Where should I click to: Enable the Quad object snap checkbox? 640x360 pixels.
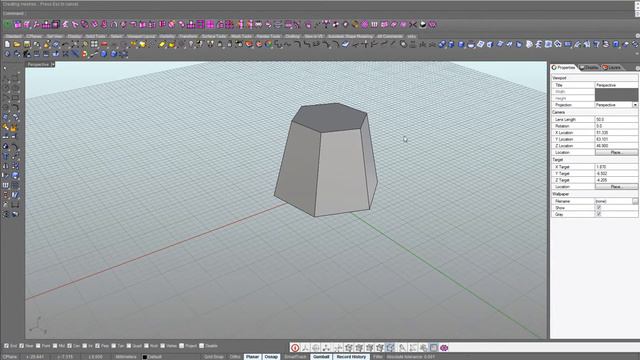tap(129, 346)
